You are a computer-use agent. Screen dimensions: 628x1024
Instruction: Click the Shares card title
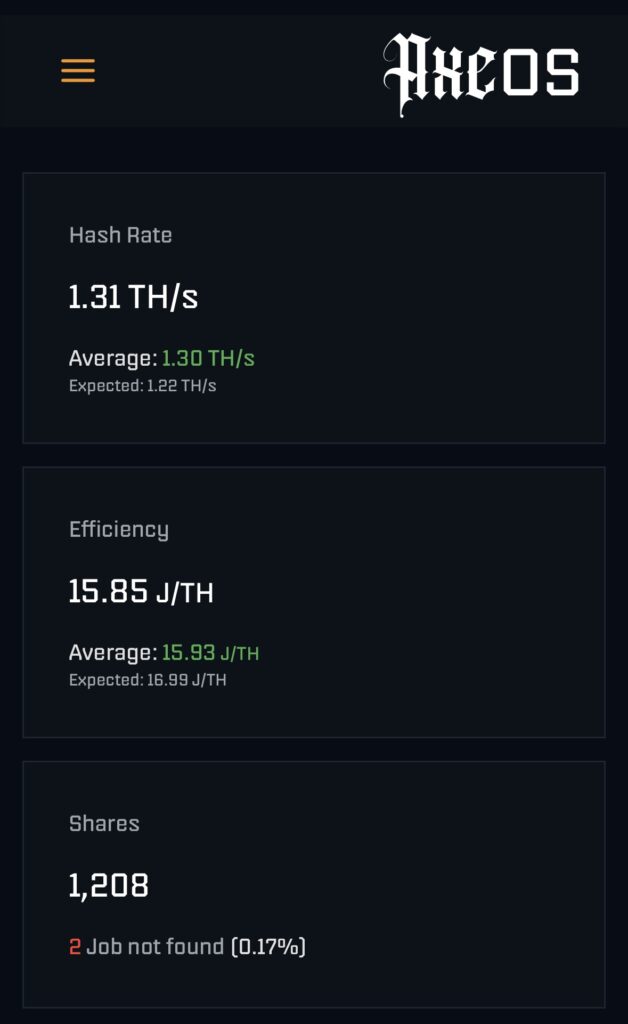(104, 823)
